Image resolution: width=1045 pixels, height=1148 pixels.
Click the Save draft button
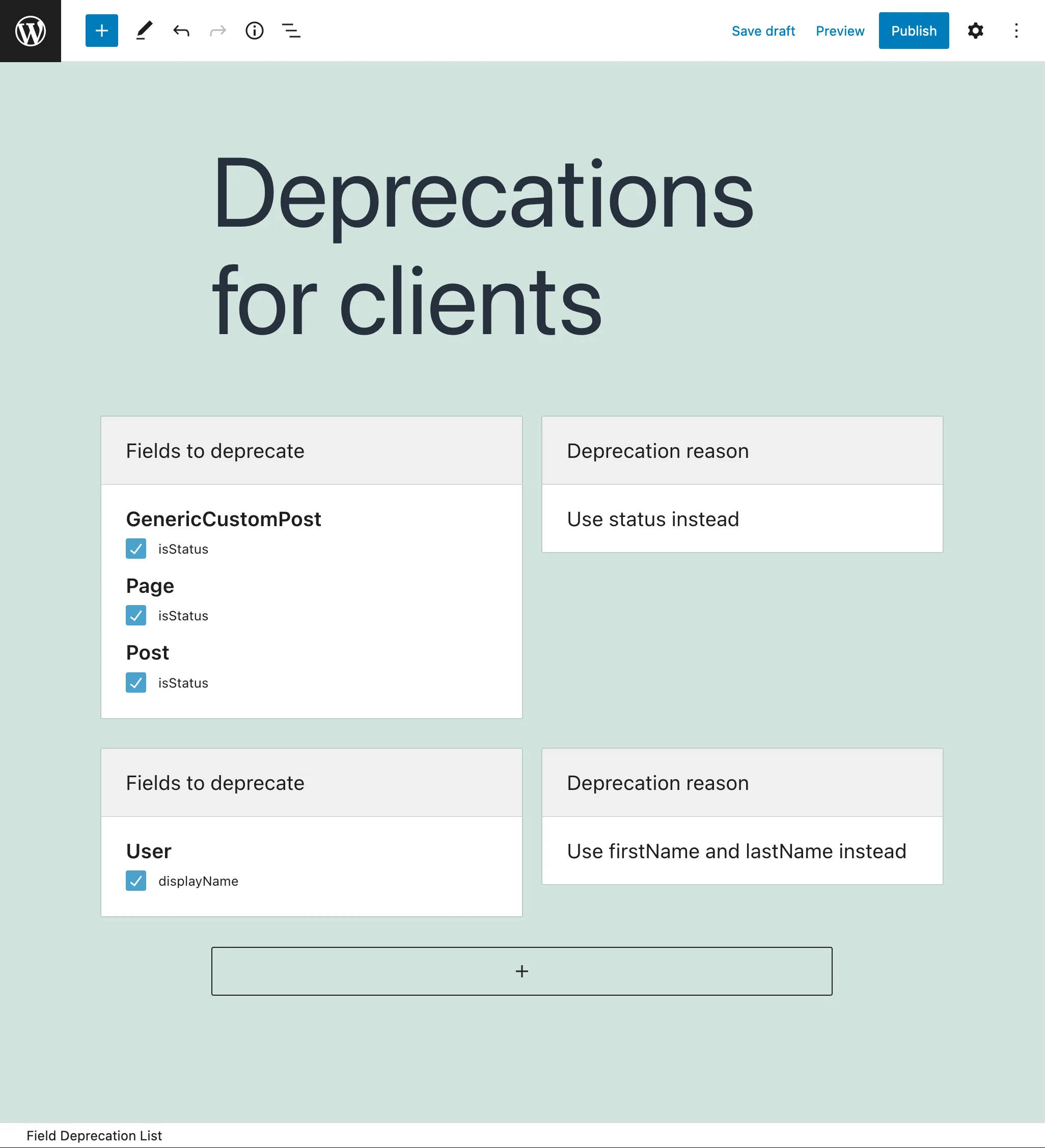point(763,30)
